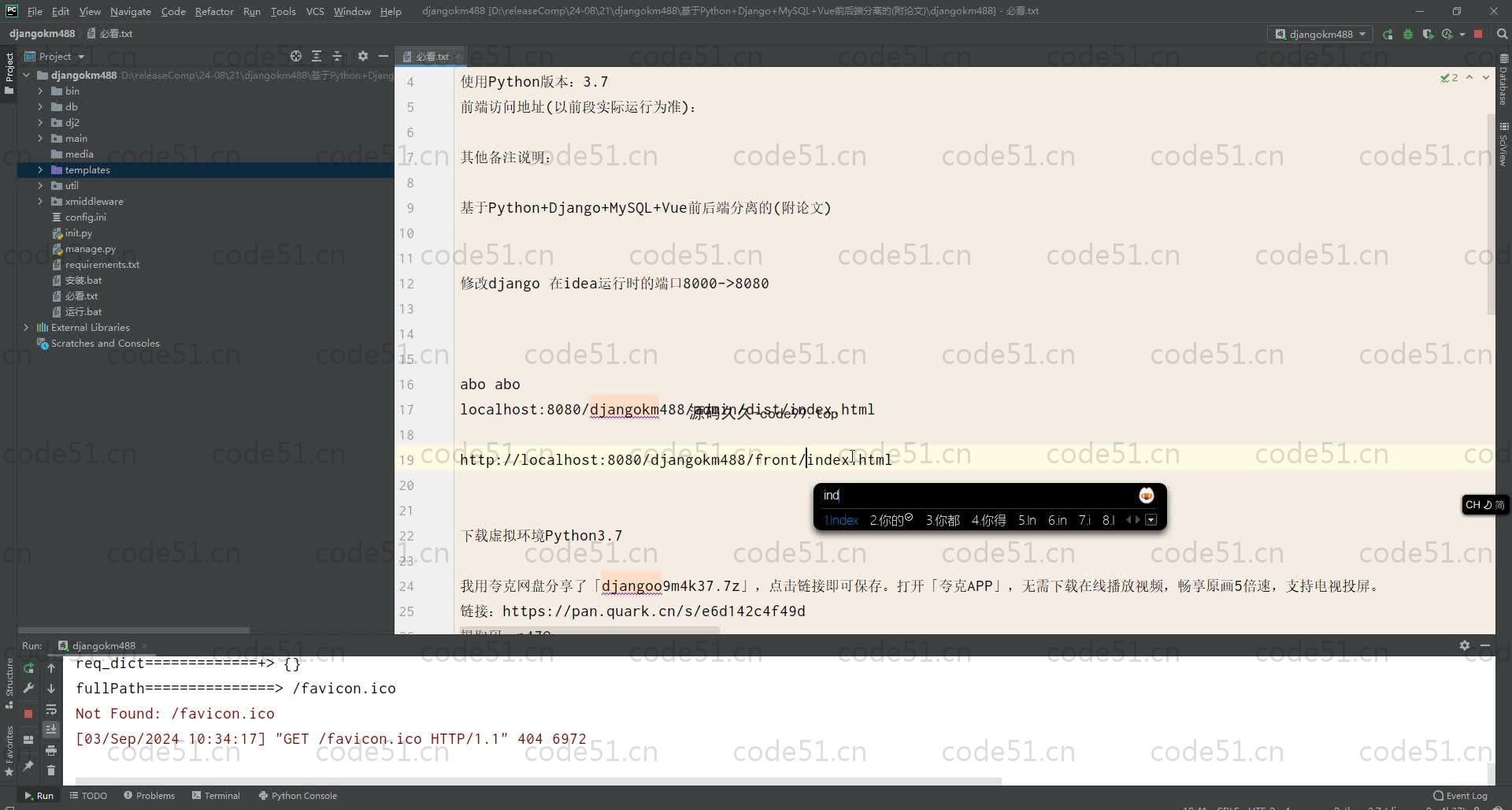Collapse all nodes in Project panel
The height and width of the screenshot is (810, 1512).
[337, 56]
